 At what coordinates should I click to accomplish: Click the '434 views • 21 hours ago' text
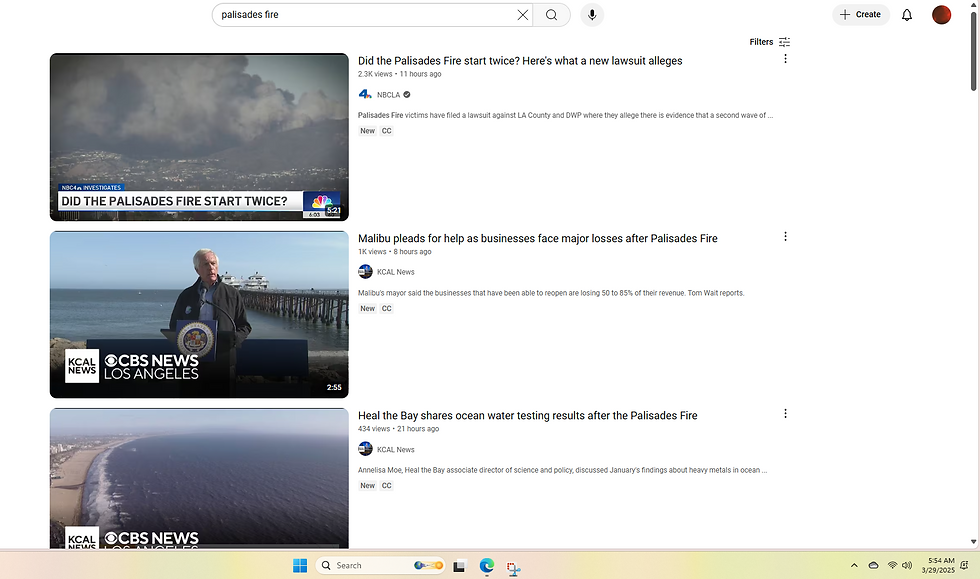coord(398,429)
